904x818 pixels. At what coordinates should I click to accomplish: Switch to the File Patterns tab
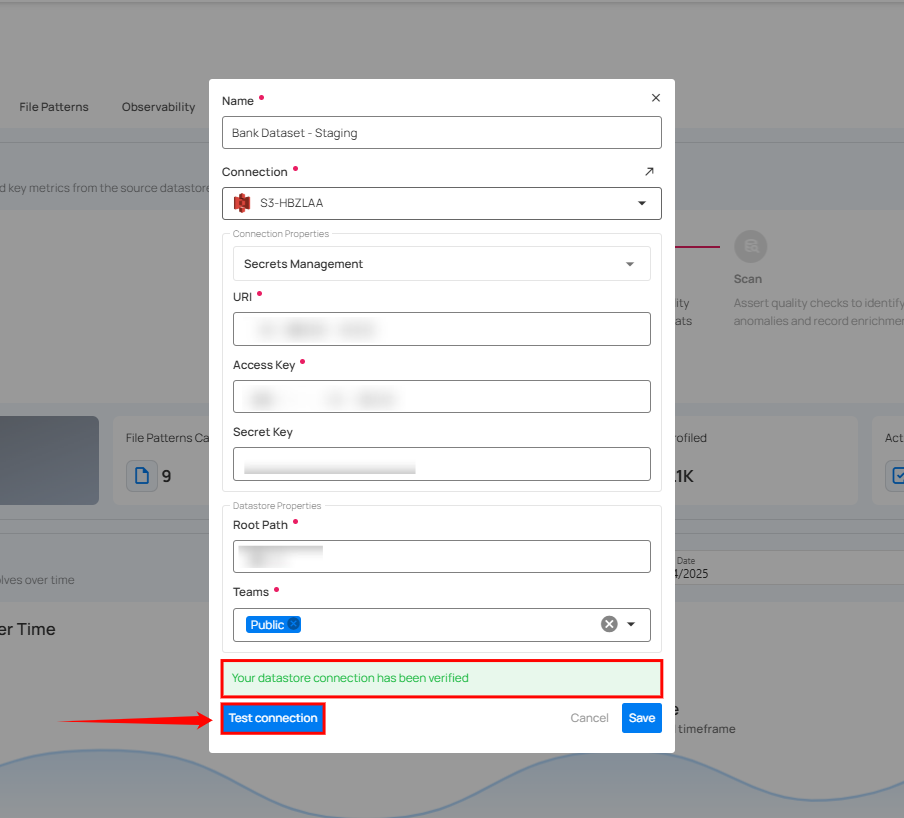click(54, 107)
